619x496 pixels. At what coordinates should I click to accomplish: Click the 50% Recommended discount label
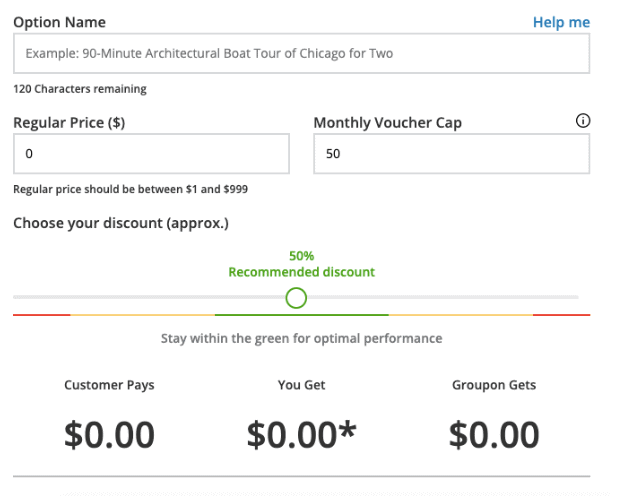302,264
